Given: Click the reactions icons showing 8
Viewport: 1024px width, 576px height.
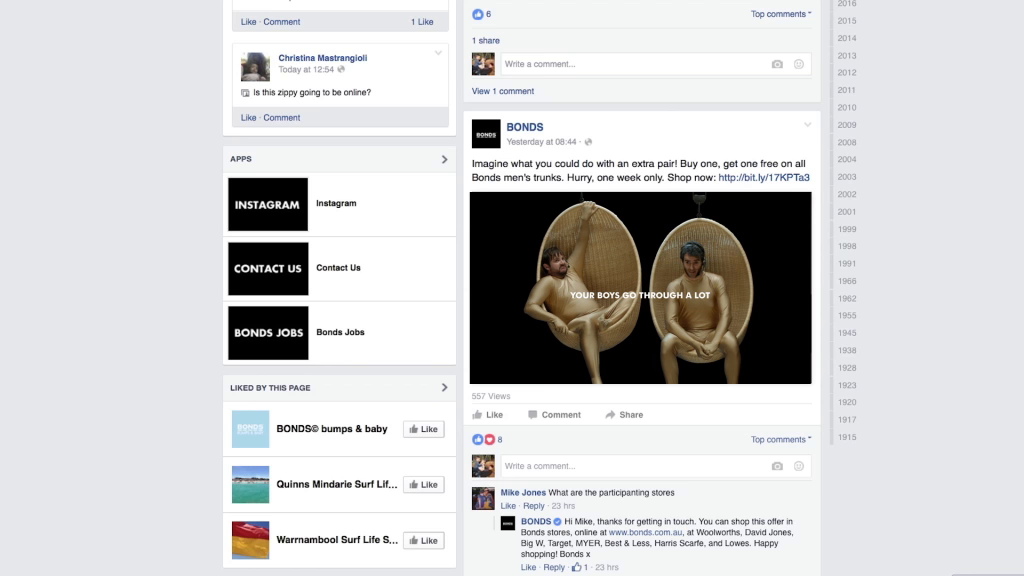Looking at the screenshot, I should tap(483, 440).
